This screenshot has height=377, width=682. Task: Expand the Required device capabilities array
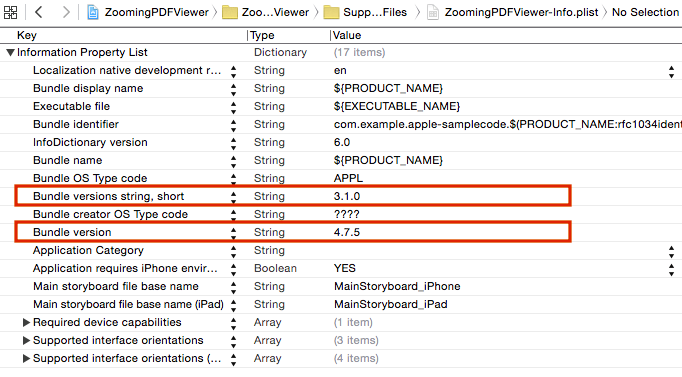pyautogui.click(x=26, y=322)
